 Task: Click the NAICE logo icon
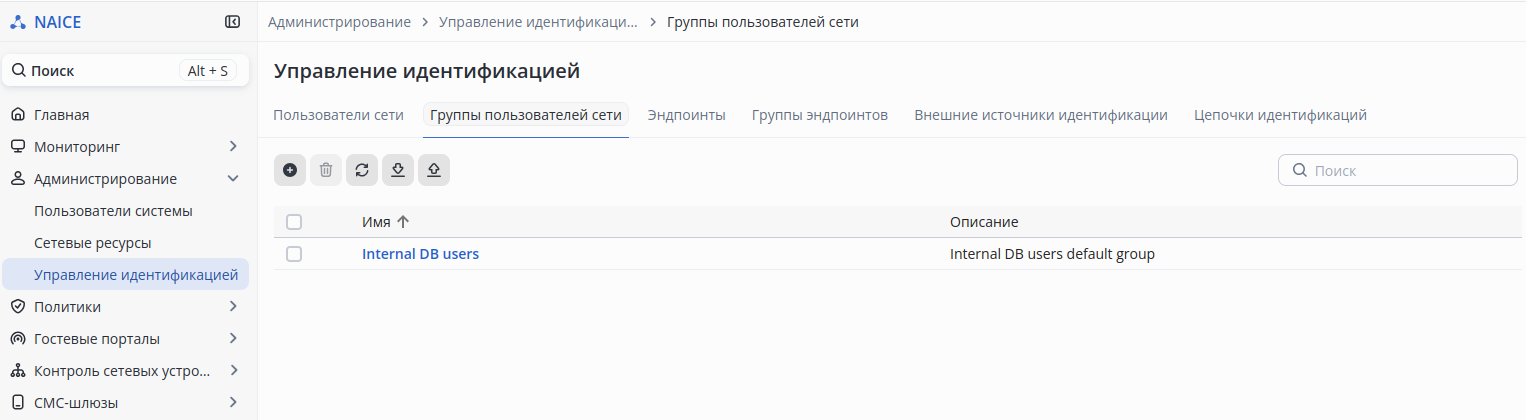coord(18,21)
